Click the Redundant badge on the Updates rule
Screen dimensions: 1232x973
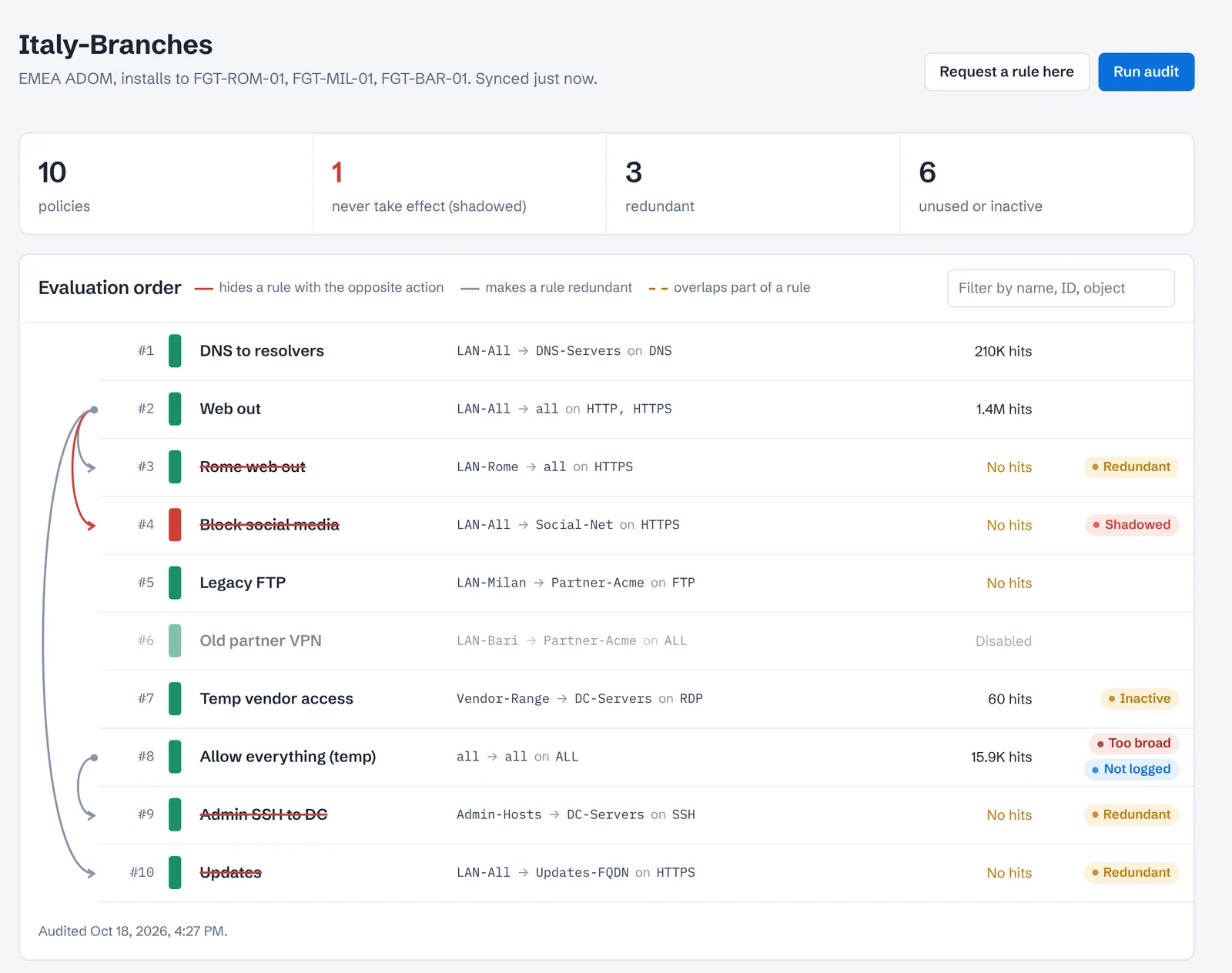pyautogui.click(x=1131, y=873)
